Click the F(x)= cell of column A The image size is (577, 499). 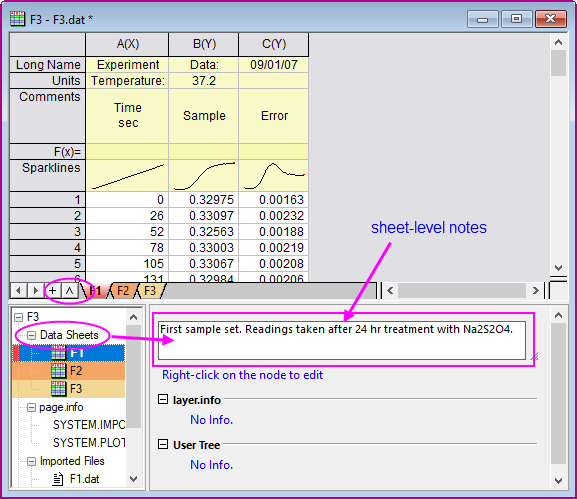click(127, 151)
